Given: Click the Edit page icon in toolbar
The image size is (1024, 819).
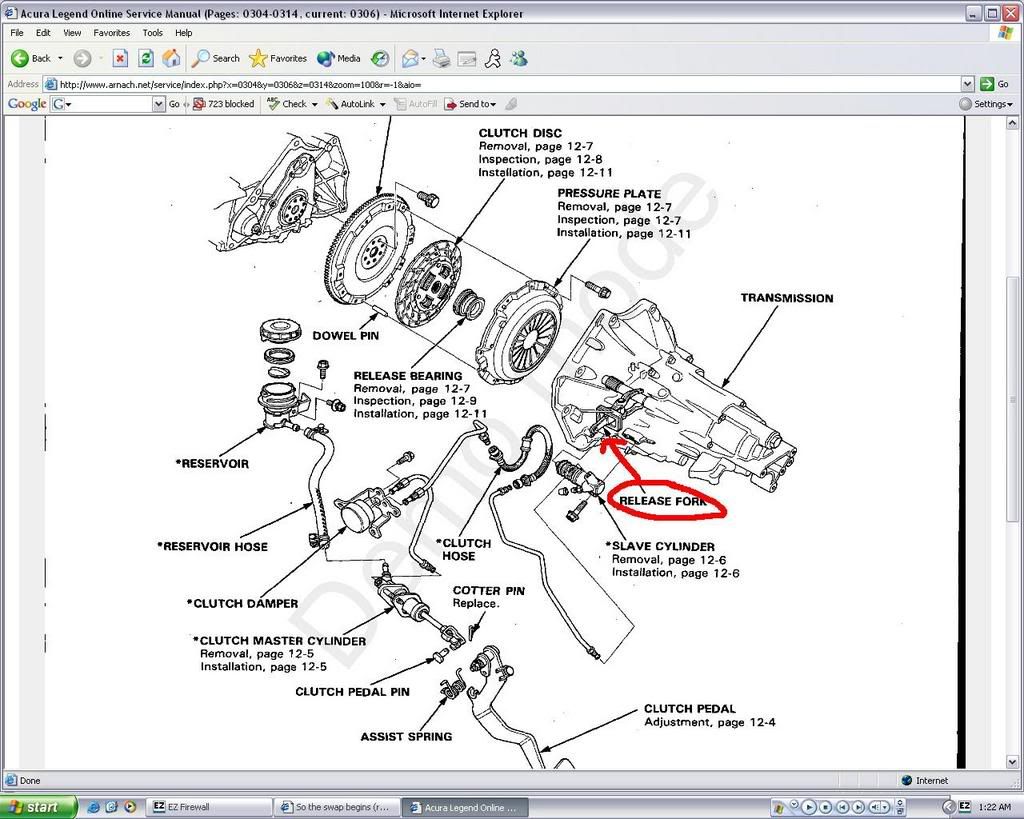Looking at the screenshot, I should (x=467, y=59).
